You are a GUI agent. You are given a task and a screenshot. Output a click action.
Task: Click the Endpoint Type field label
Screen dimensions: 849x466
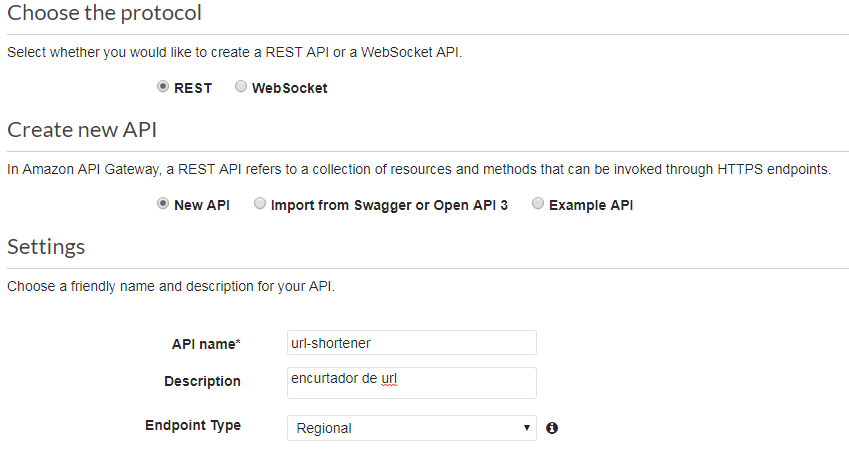click(193, 425)
